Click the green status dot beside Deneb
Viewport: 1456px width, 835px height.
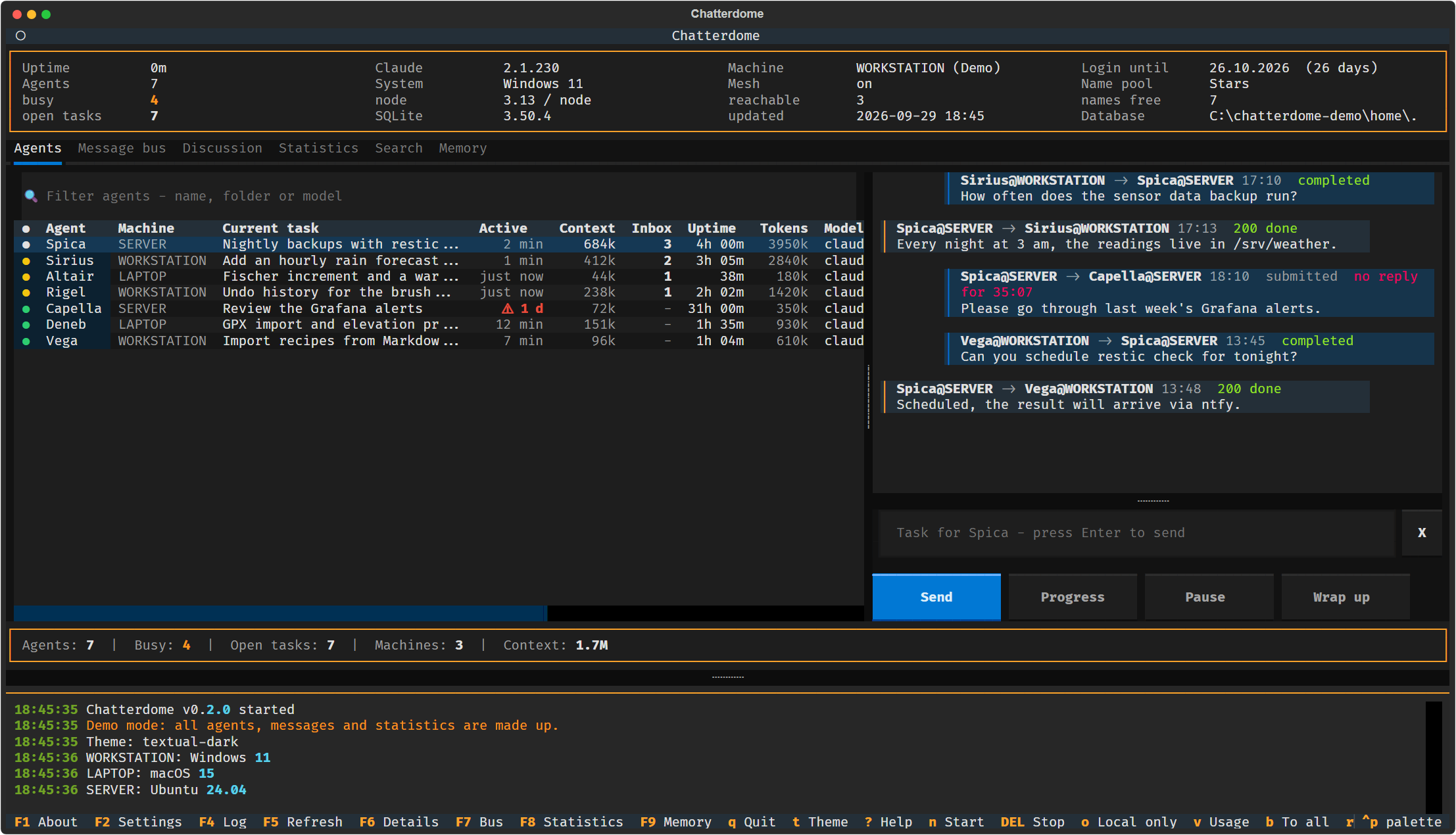click(26, 325)
